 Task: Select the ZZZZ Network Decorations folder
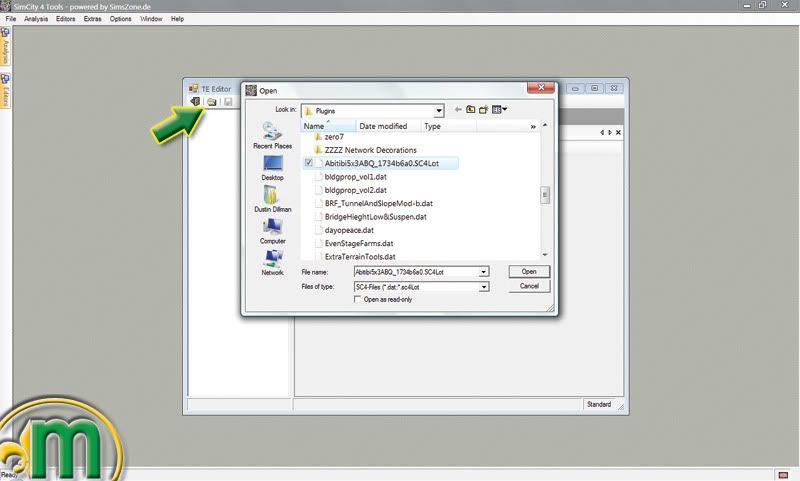point(365,150)
